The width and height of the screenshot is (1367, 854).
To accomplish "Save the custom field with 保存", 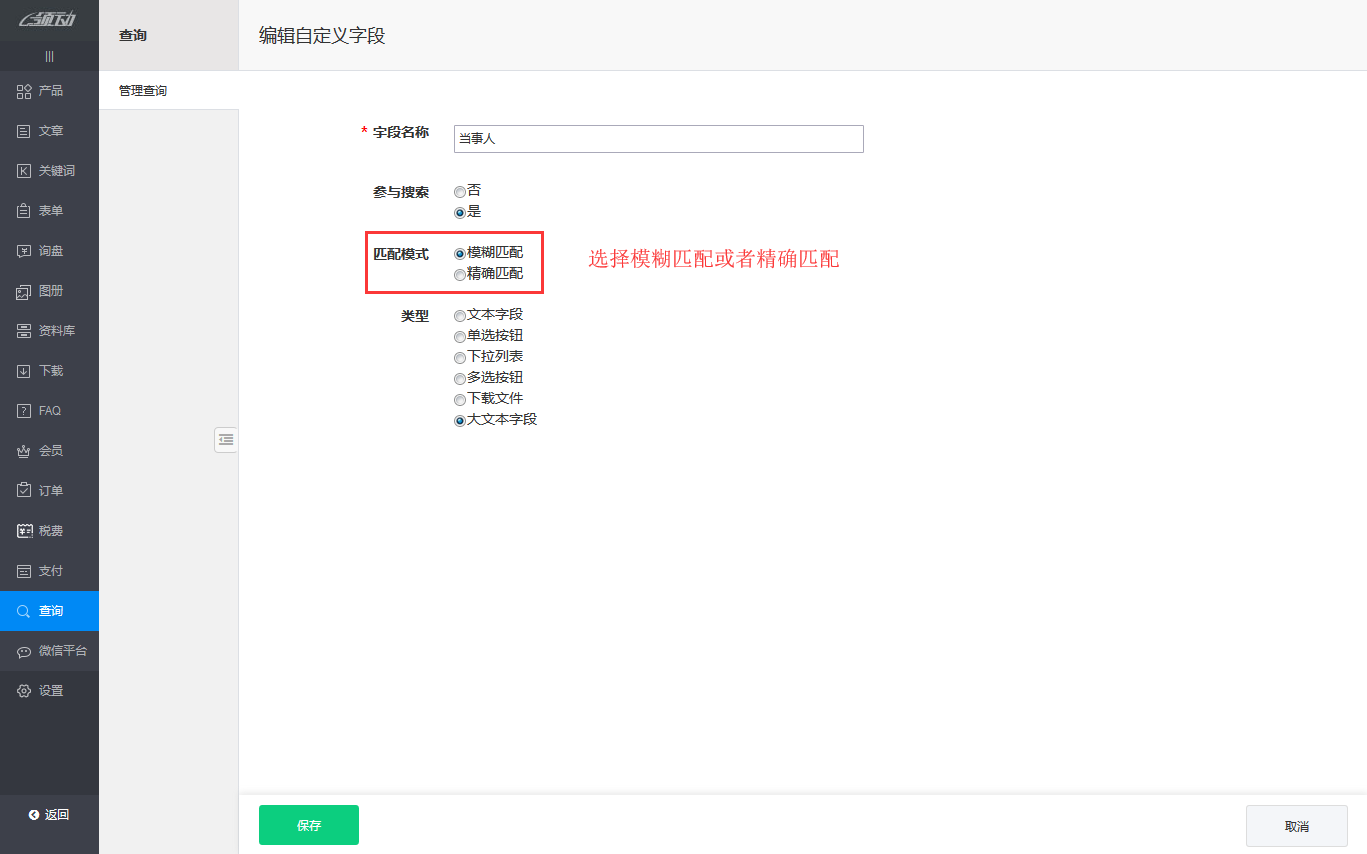I will 308,825.
